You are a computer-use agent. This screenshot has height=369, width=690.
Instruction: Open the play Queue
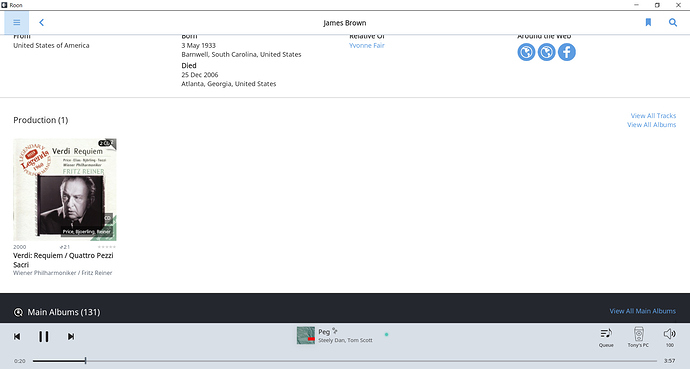click(606, 337)
